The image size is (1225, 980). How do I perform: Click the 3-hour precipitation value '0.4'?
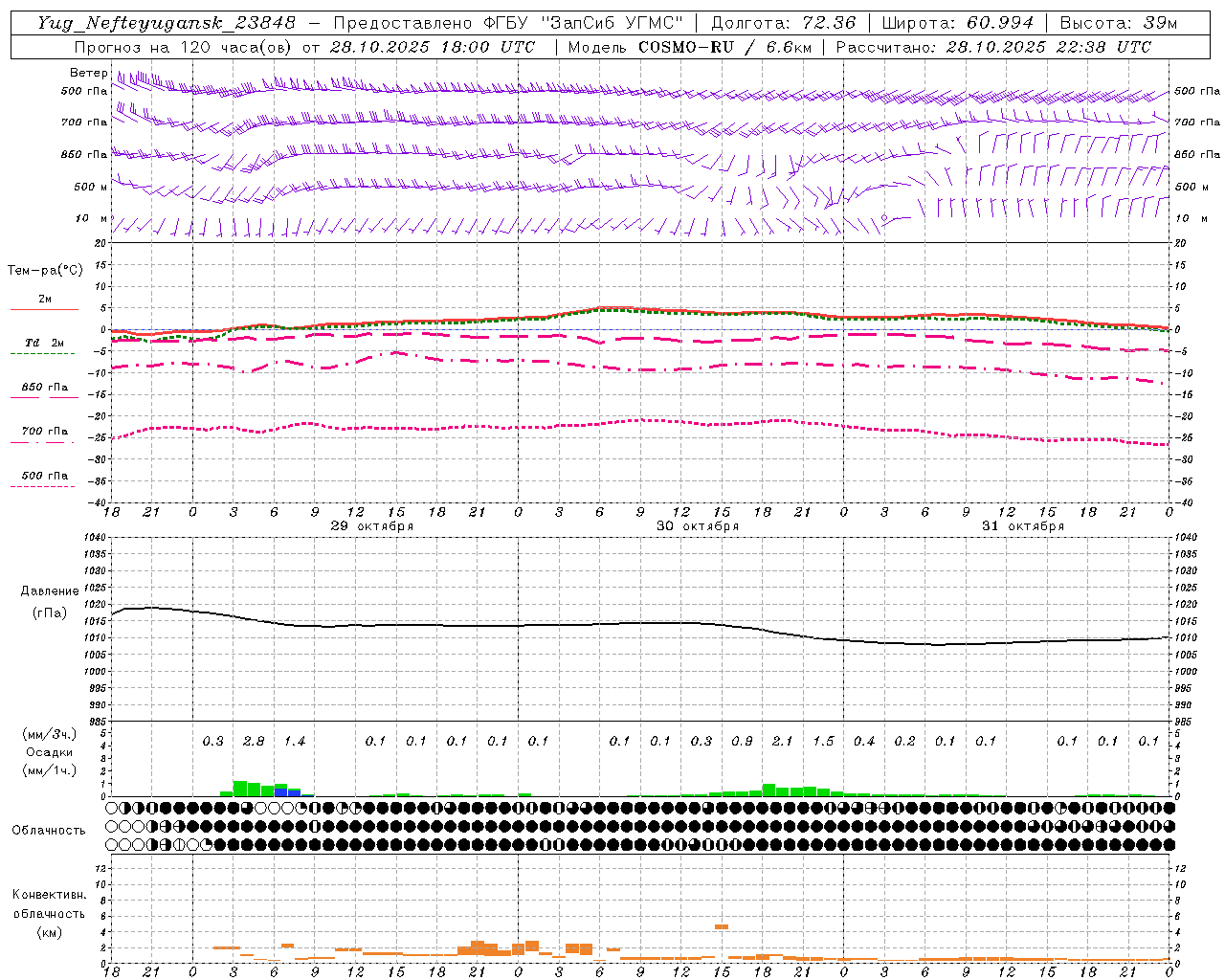[x=864, y=742]
